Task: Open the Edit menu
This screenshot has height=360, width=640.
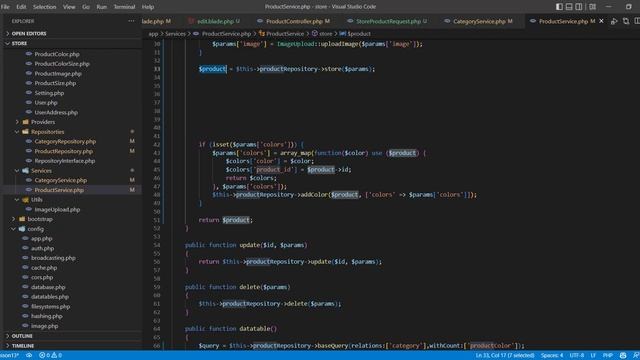Action: tap(21, 7)
